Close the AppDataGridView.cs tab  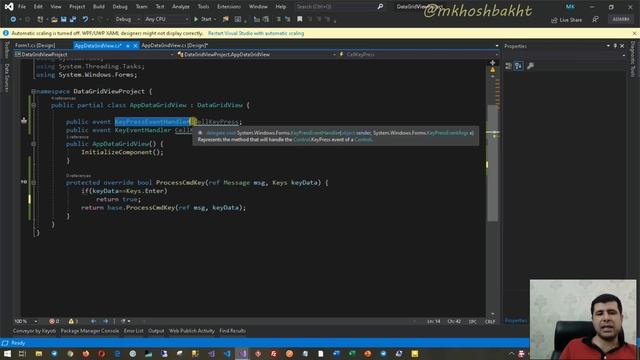click(x=135, y=46)
